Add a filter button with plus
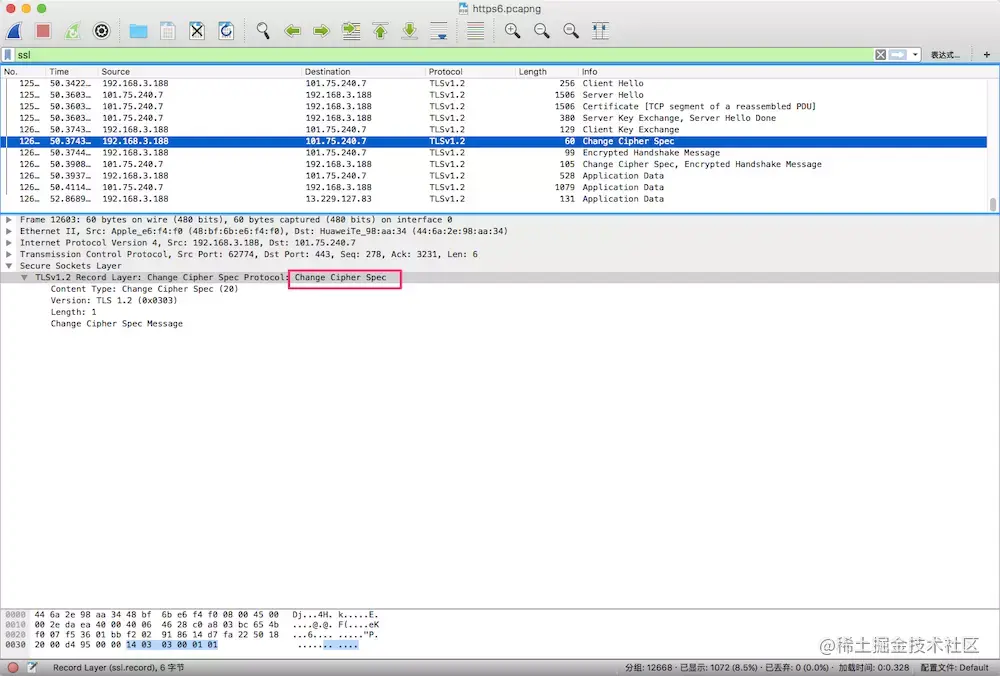This screenshot has width=1000, height=676. [x=987, y=55]
